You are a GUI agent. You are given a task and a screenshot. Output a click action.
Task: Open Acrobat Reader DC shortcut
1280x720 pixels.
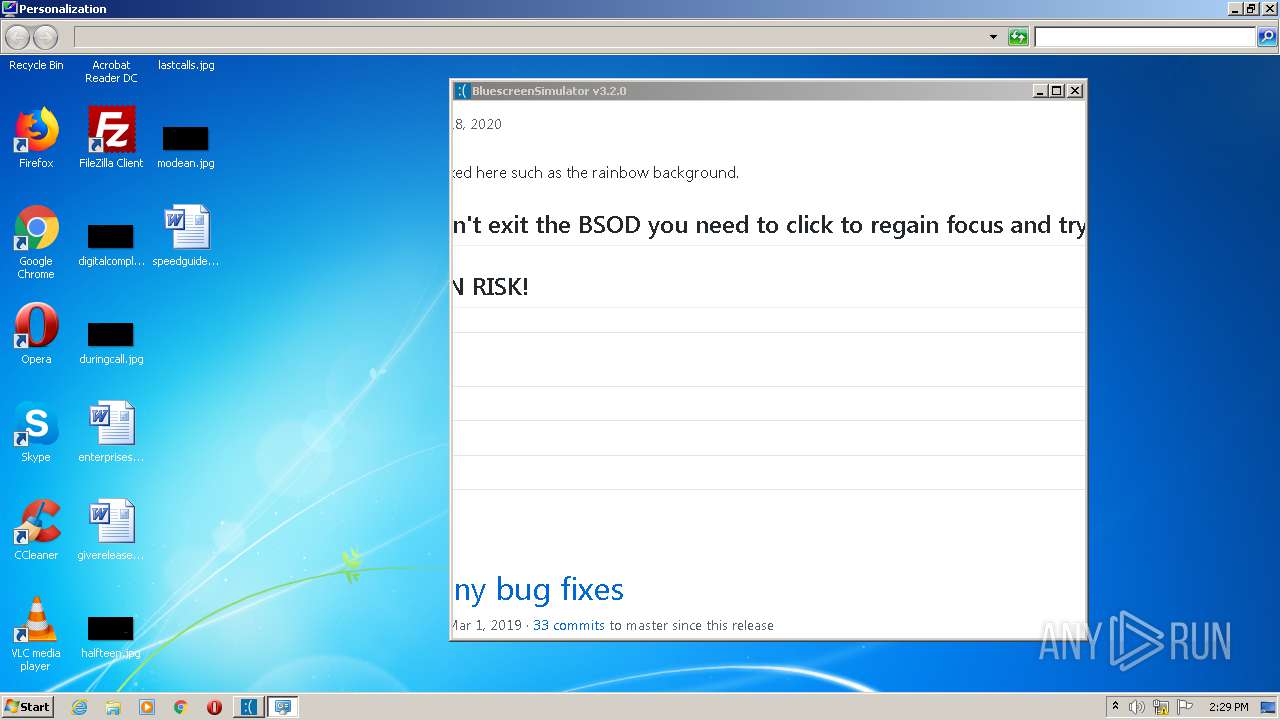point(111,71)
